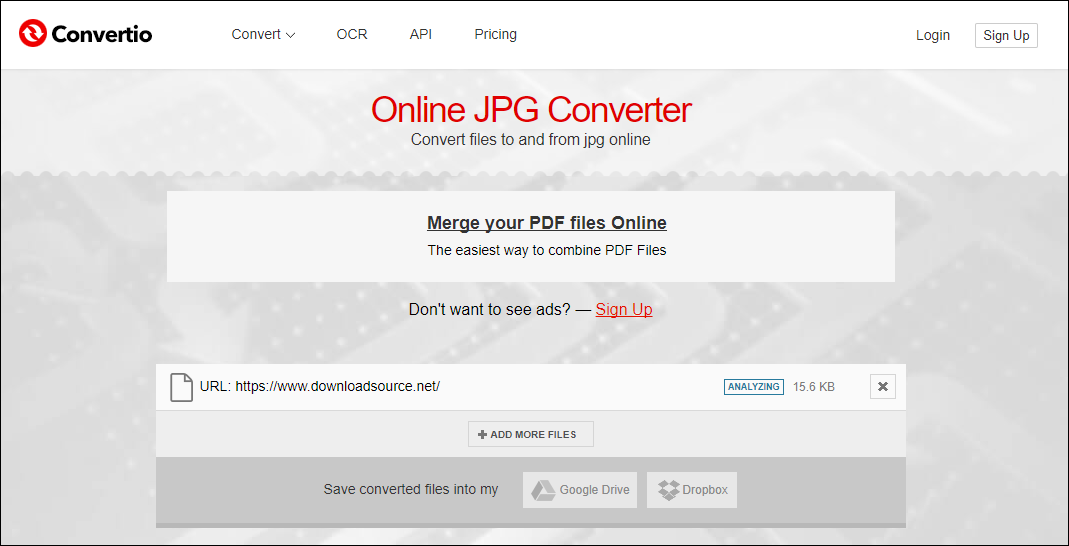Click 'The easiest way to combine PDF Files' text

[547, 250]
